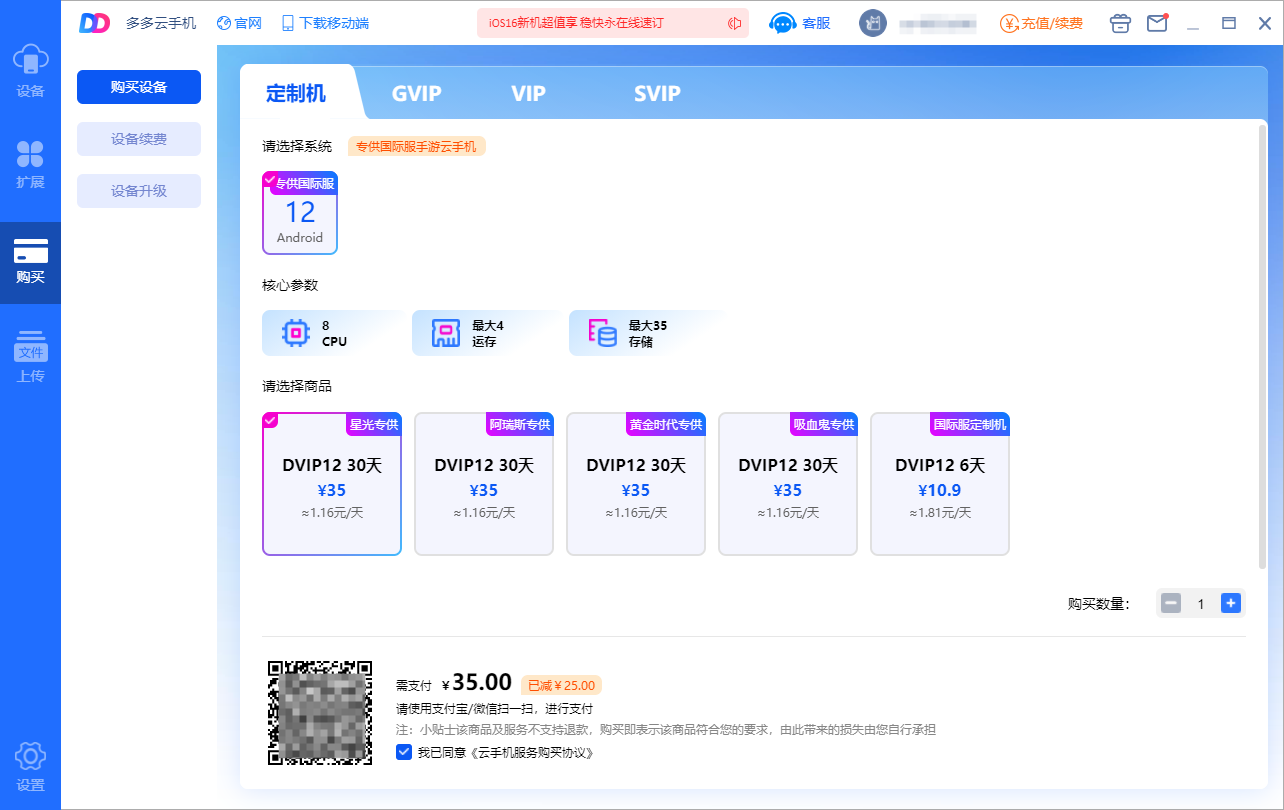Switch to the VIP tab
This screenshot has width=1284, height=810.
529,94
